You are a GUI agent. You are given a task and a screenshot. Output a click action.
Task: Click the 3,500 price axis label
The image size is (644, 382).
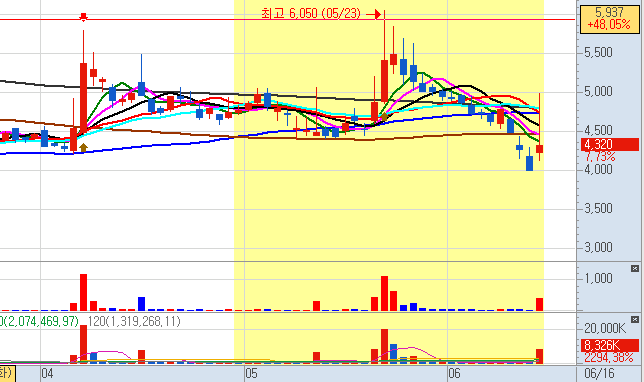[x=598, y=209]
